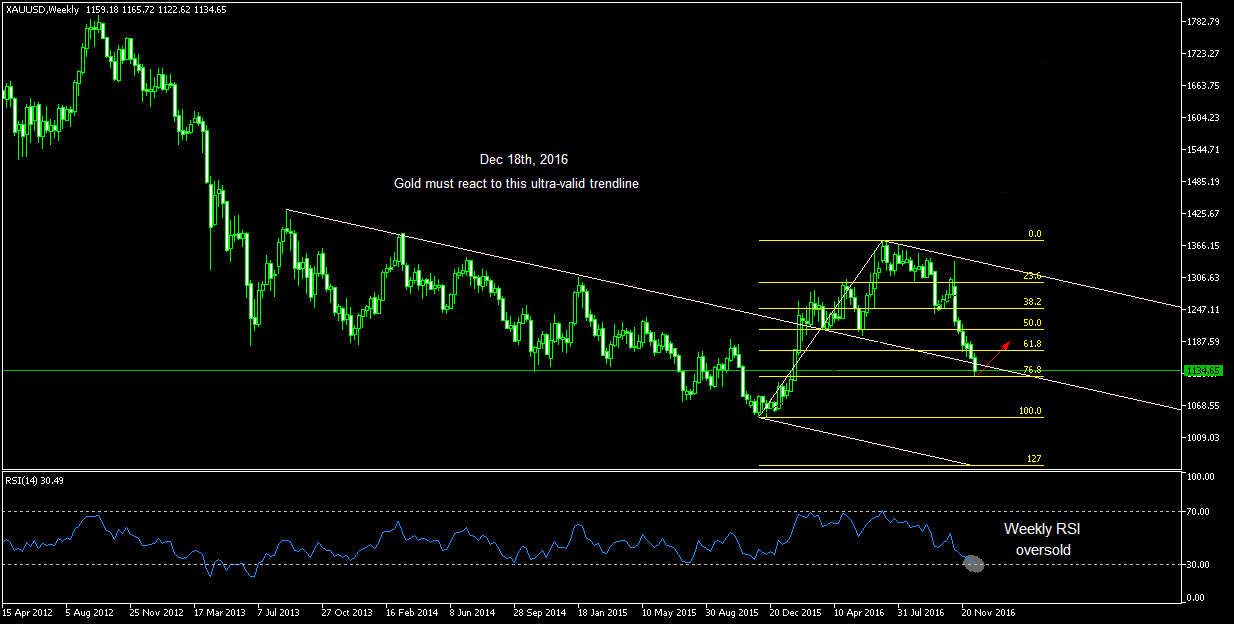
Task: Click the Fibonacci 0.0 level label
Action: point(1035,234)
